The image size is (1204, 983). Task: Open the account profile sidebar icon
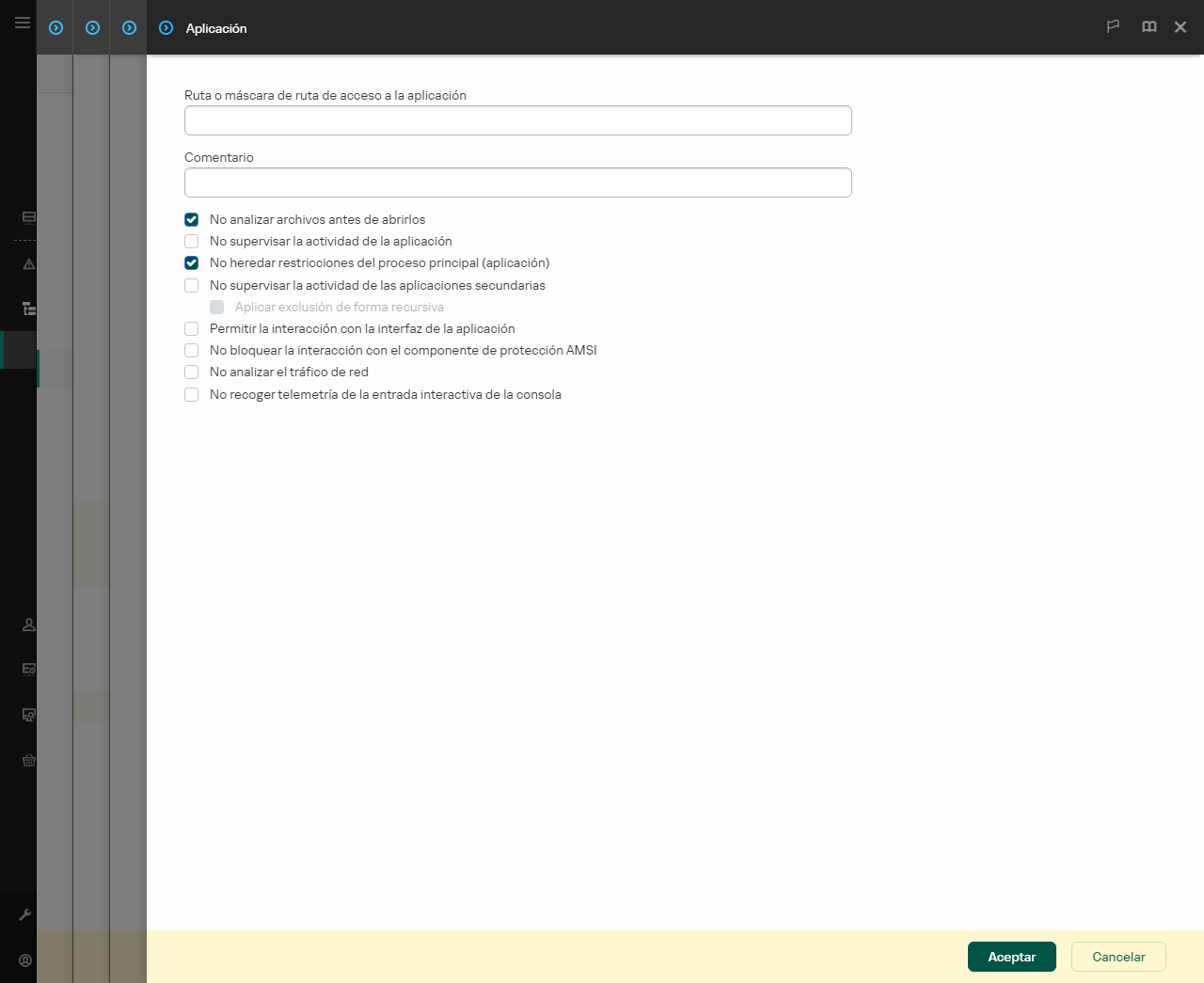(x=25, y=960)
